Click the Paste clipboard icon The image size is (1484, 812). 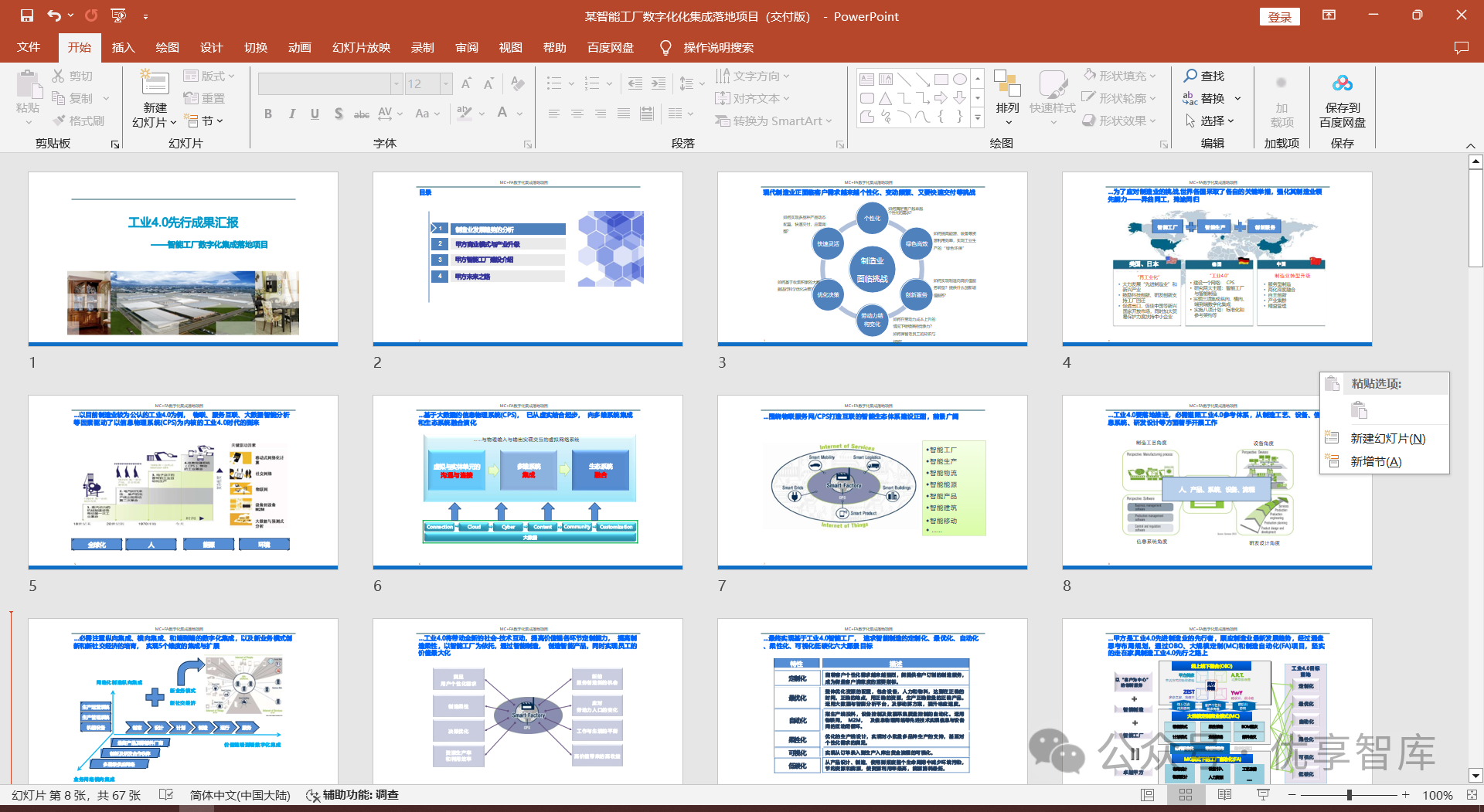click(29, 83)
